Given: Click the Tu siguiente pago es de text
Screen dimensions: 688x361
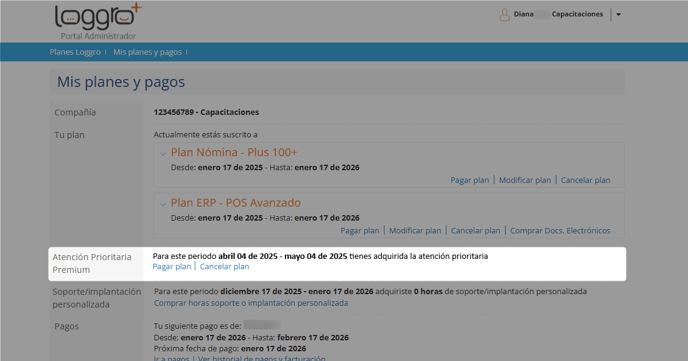Looking at the screenshot, I should pyautogui.click(x=197, y=326).
